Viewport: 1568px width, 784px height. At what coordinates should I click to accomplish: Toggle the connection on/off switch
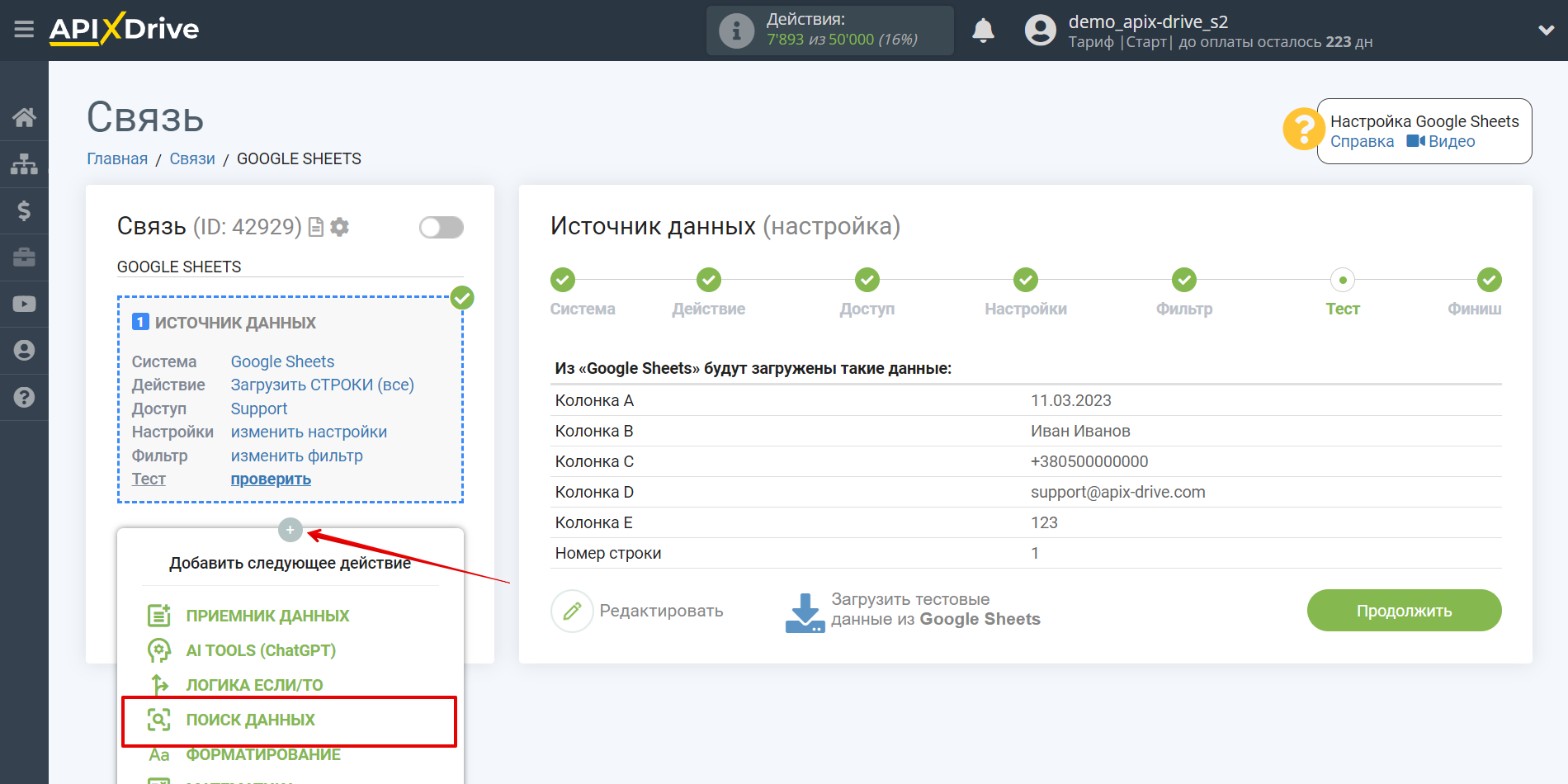click(442, 227)
